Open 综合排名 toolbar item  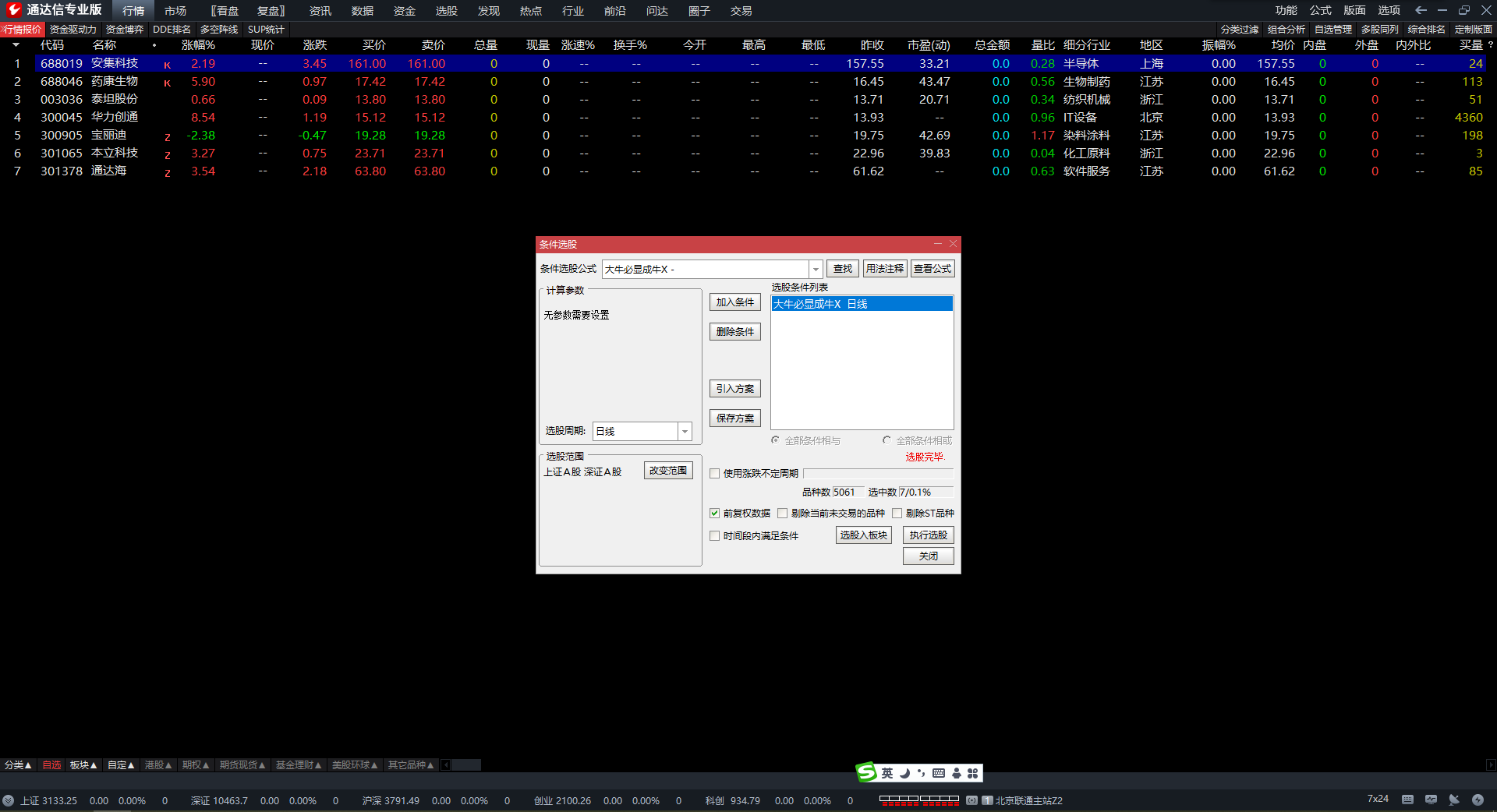pos(1427,30)
